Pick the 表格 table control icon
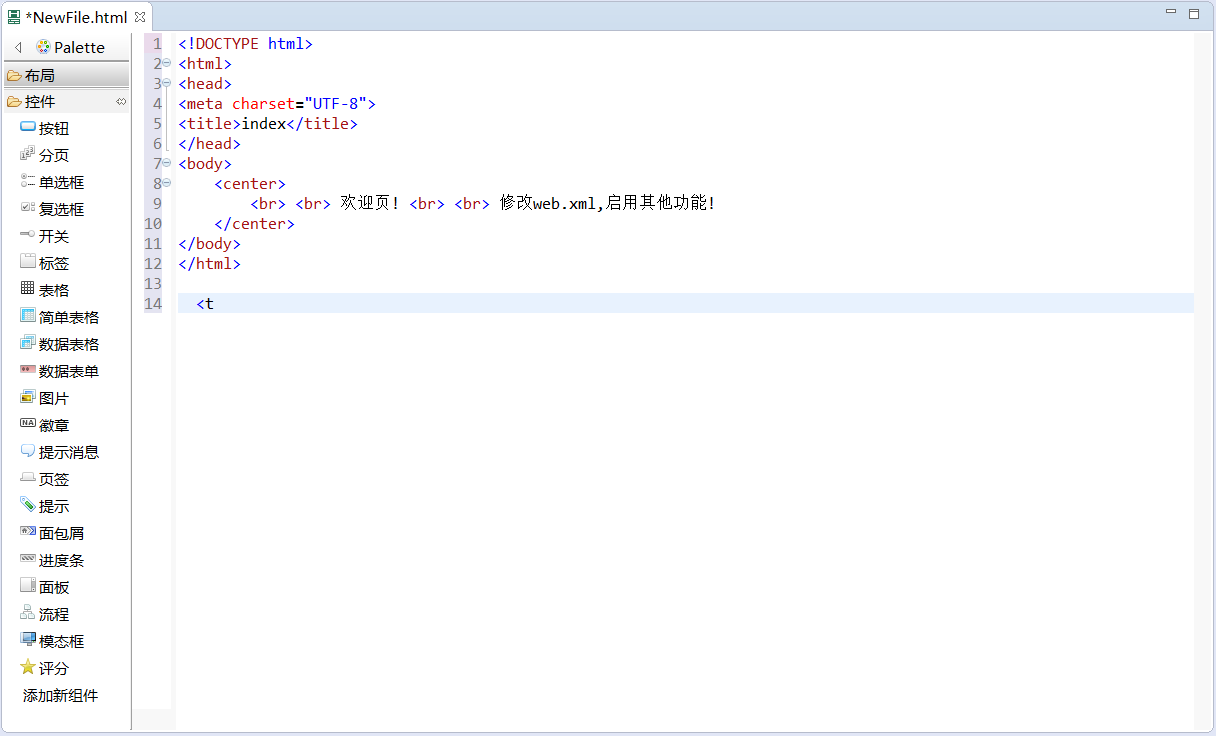The width and height of the screenshot is (1216, 736). [x=28, y=290]
